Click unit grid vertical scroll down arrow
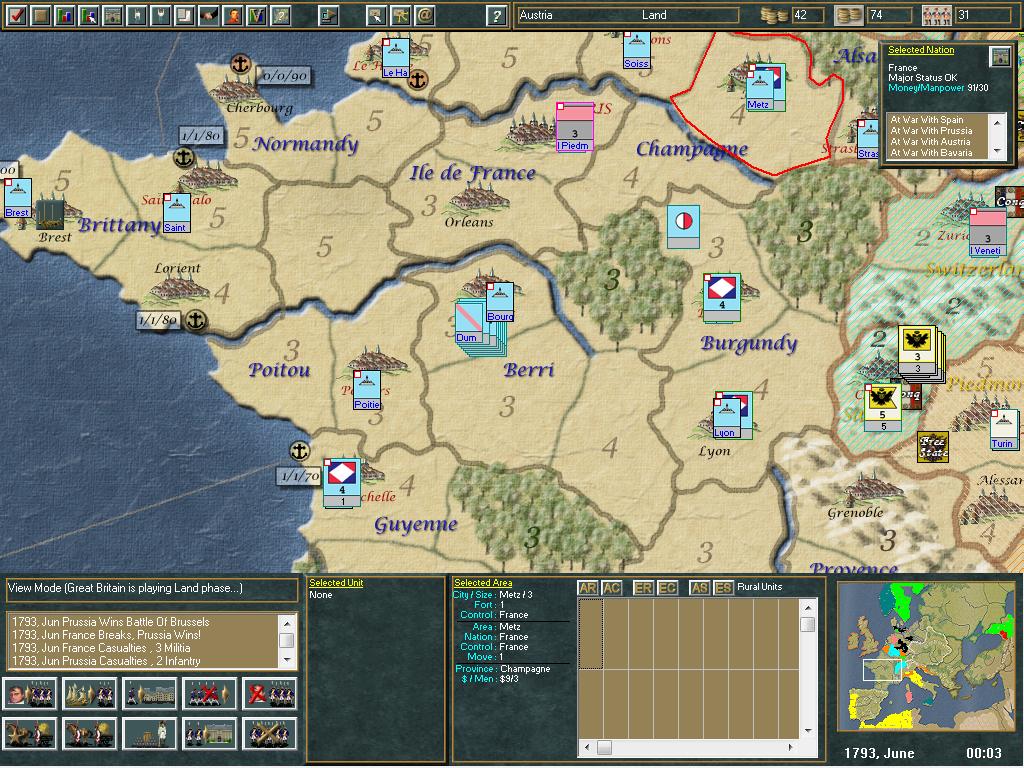Screen dimensions: 1024x768 point(808,731)
